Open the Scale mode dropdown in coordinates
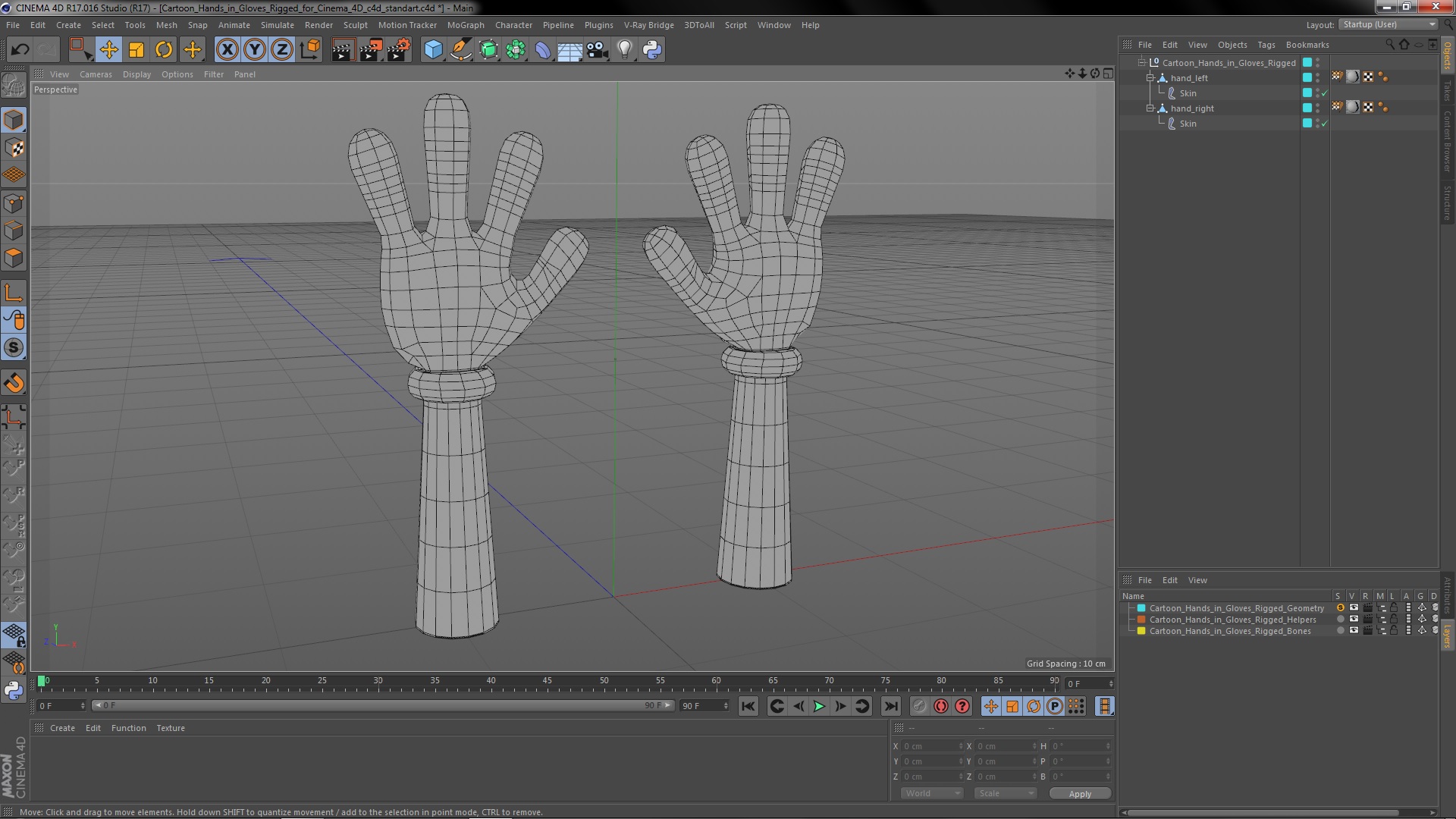Viewport: 1456px width, 819px height. [1005, 793]
